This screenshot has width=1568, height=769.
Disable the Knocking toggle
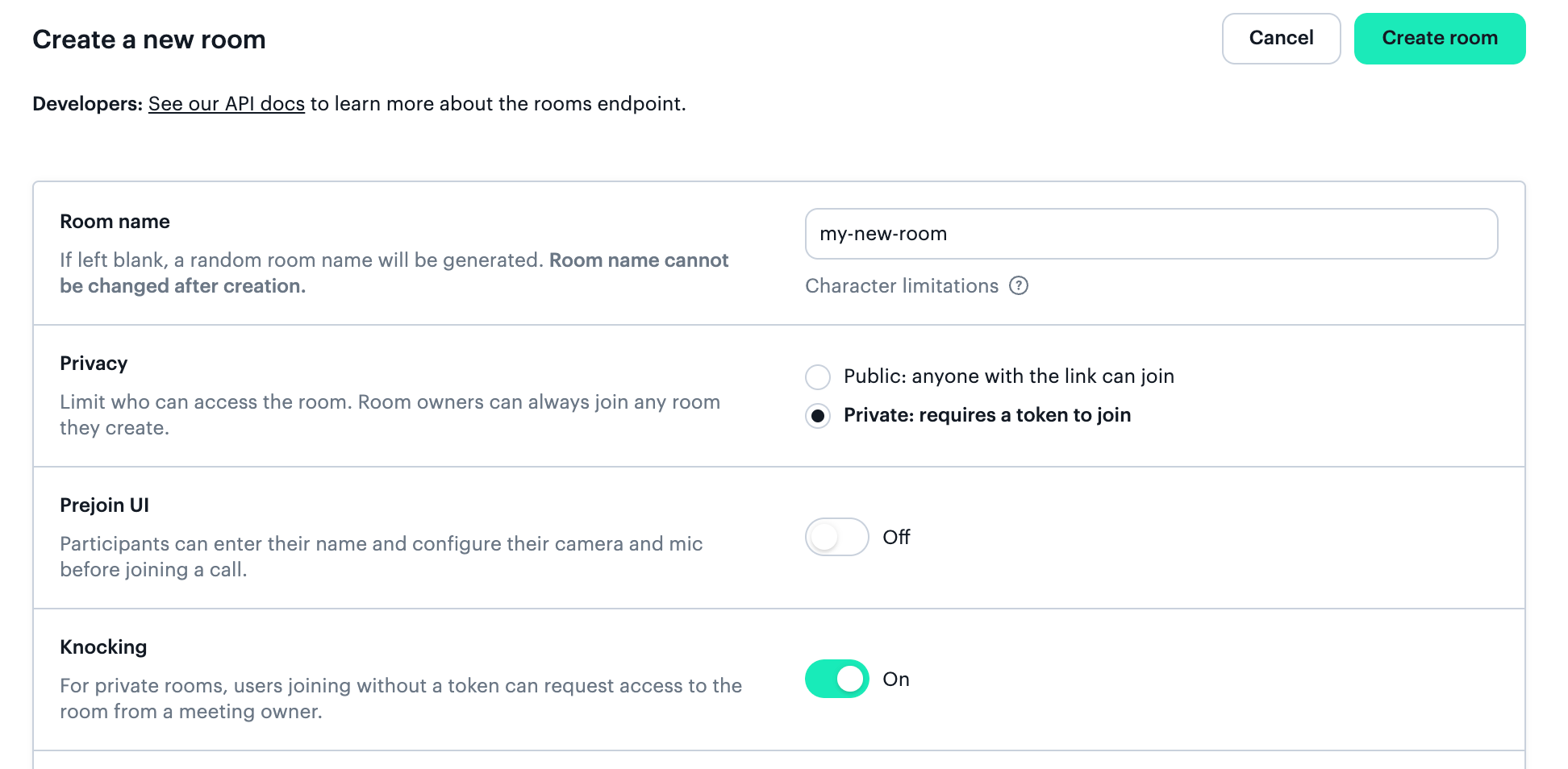point(836,679)
